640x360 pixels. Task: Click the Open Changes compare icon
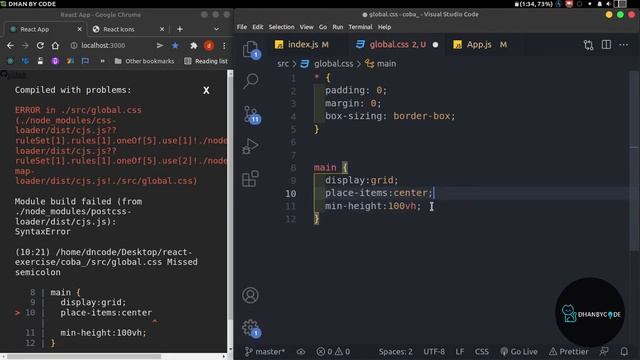[588, 44]
